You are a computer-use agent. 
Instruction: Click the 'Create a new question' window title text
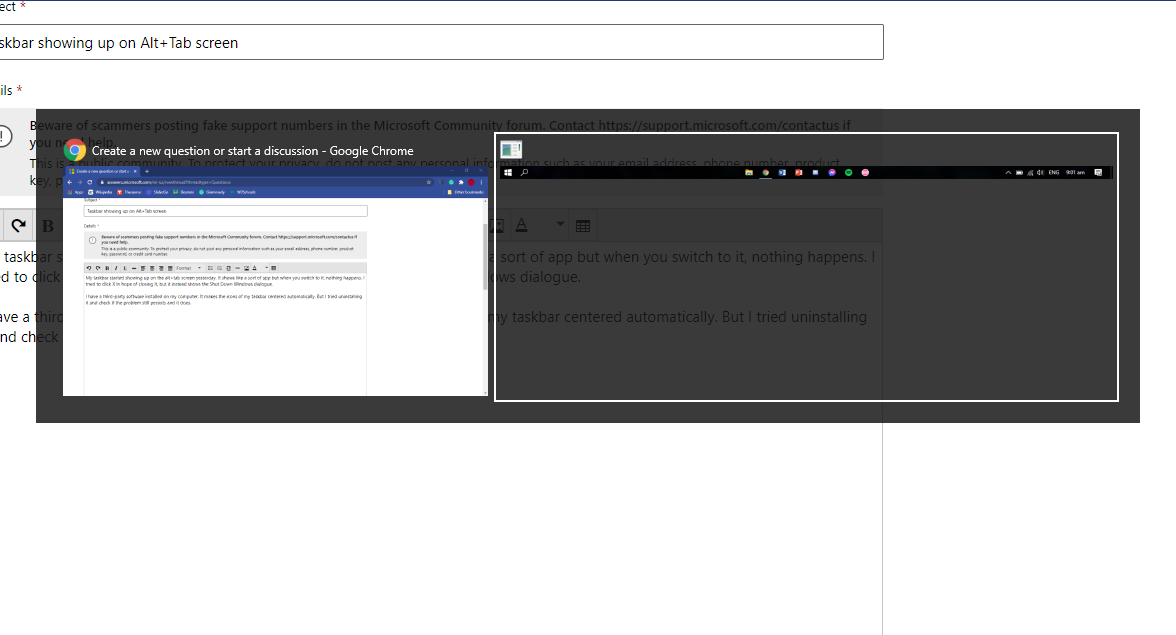pyautogui.click(x=252, y=151)
